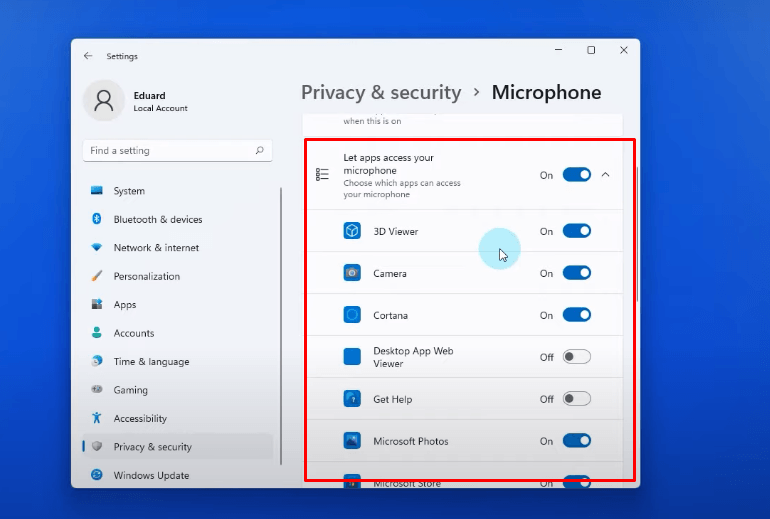Select Personalization in the sidebar
This screenshot has height=519, width=770.
(178, 276)
